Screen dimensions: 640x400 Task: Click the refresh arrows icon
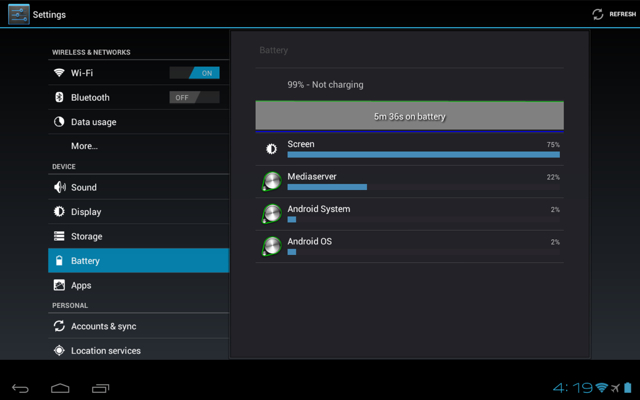click(x=598, y=14)
